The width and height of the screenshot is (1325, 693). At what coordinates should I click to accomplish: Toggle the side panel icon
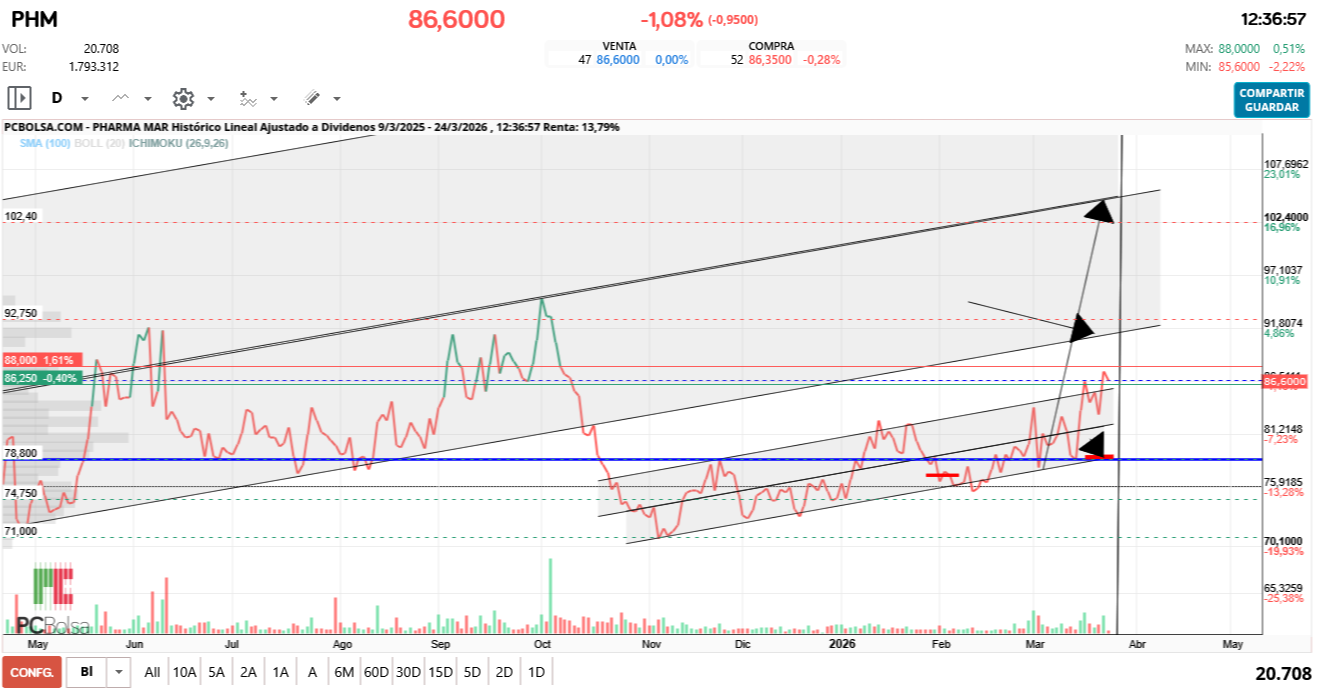(19, 98)
